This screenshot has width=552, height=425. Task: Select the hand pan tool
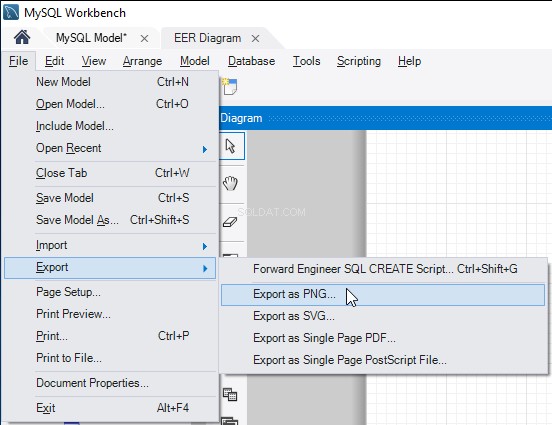(231, 183)
